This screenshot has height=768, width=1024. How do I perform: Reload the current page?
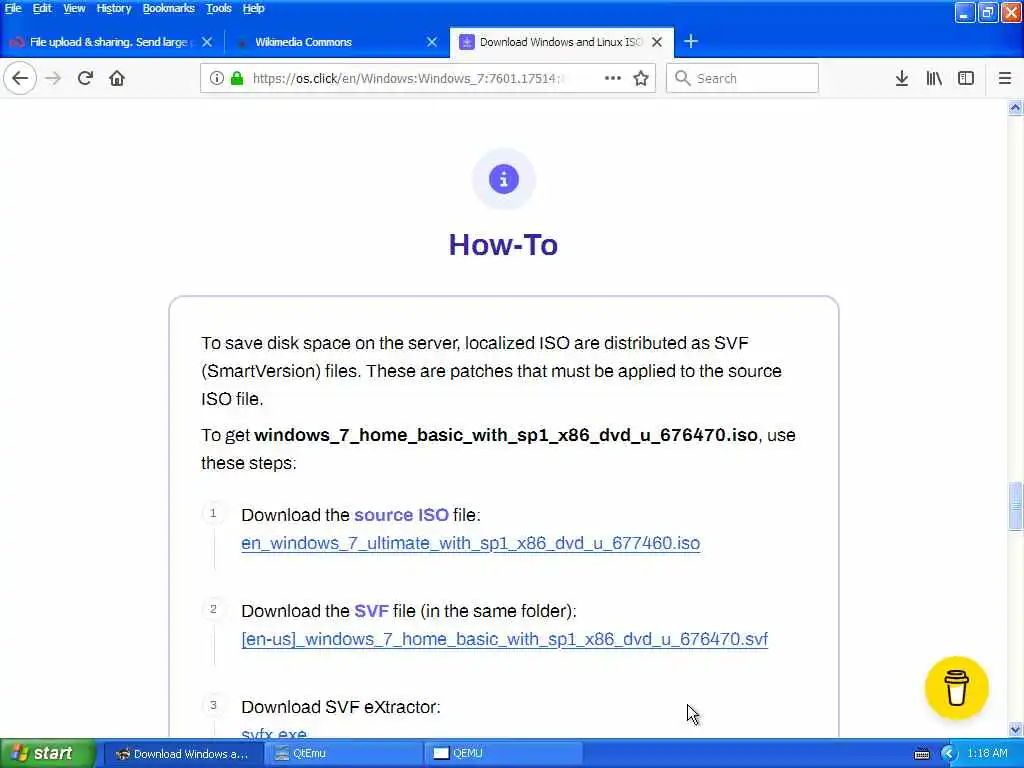(85, 78)
